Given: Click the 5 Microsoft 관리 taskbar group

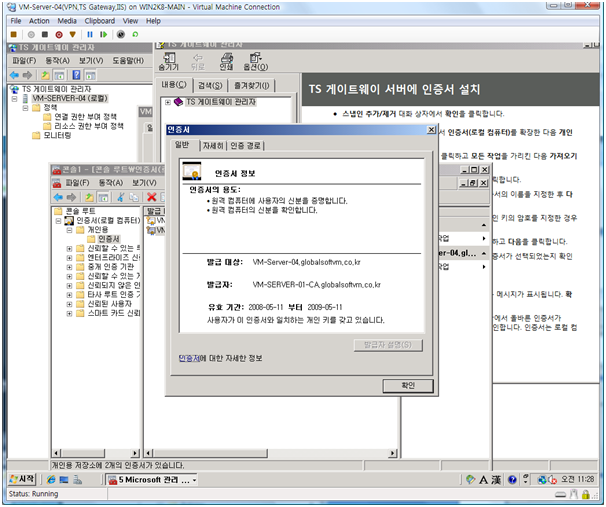Looking at the screenshot, I should click(152, 480).
